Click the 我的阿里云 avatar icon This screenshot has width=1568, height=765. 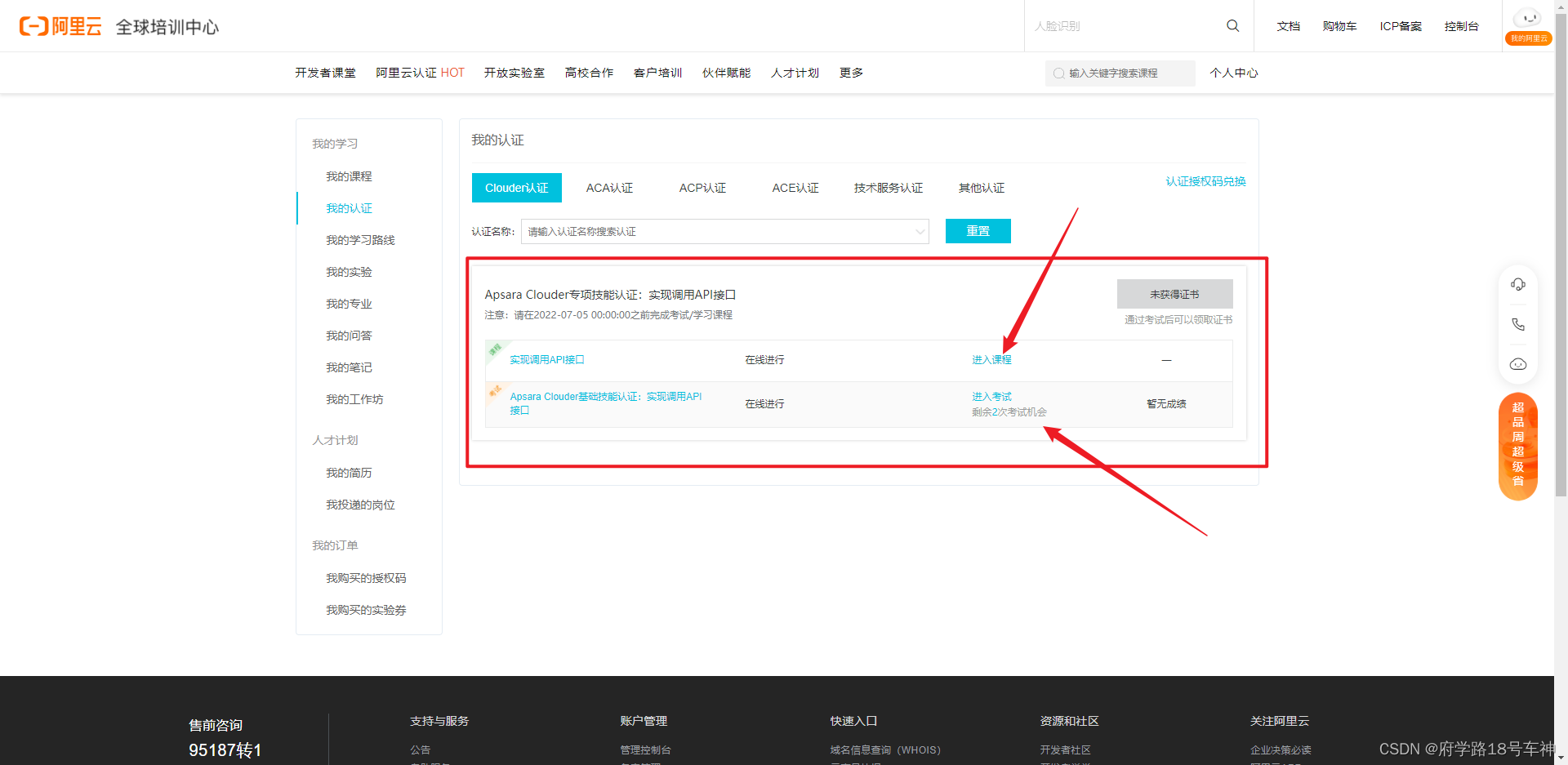click(x=1528, y=18)
